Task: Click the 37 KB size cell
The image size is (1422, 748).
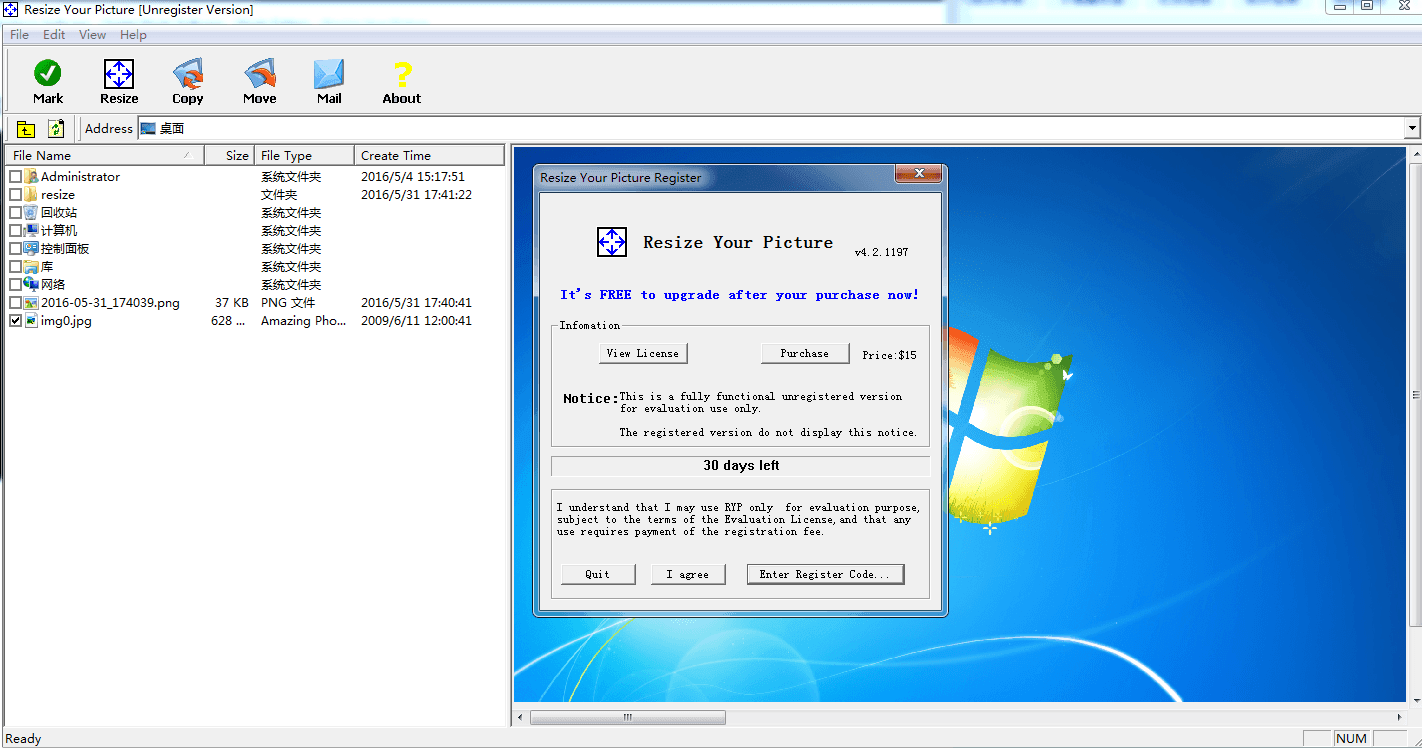Action: pos(232,303)
